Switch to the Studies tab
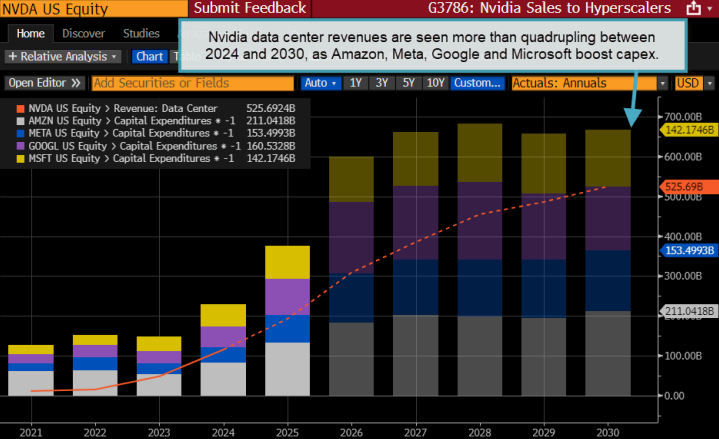 click(x=143, y=33)
